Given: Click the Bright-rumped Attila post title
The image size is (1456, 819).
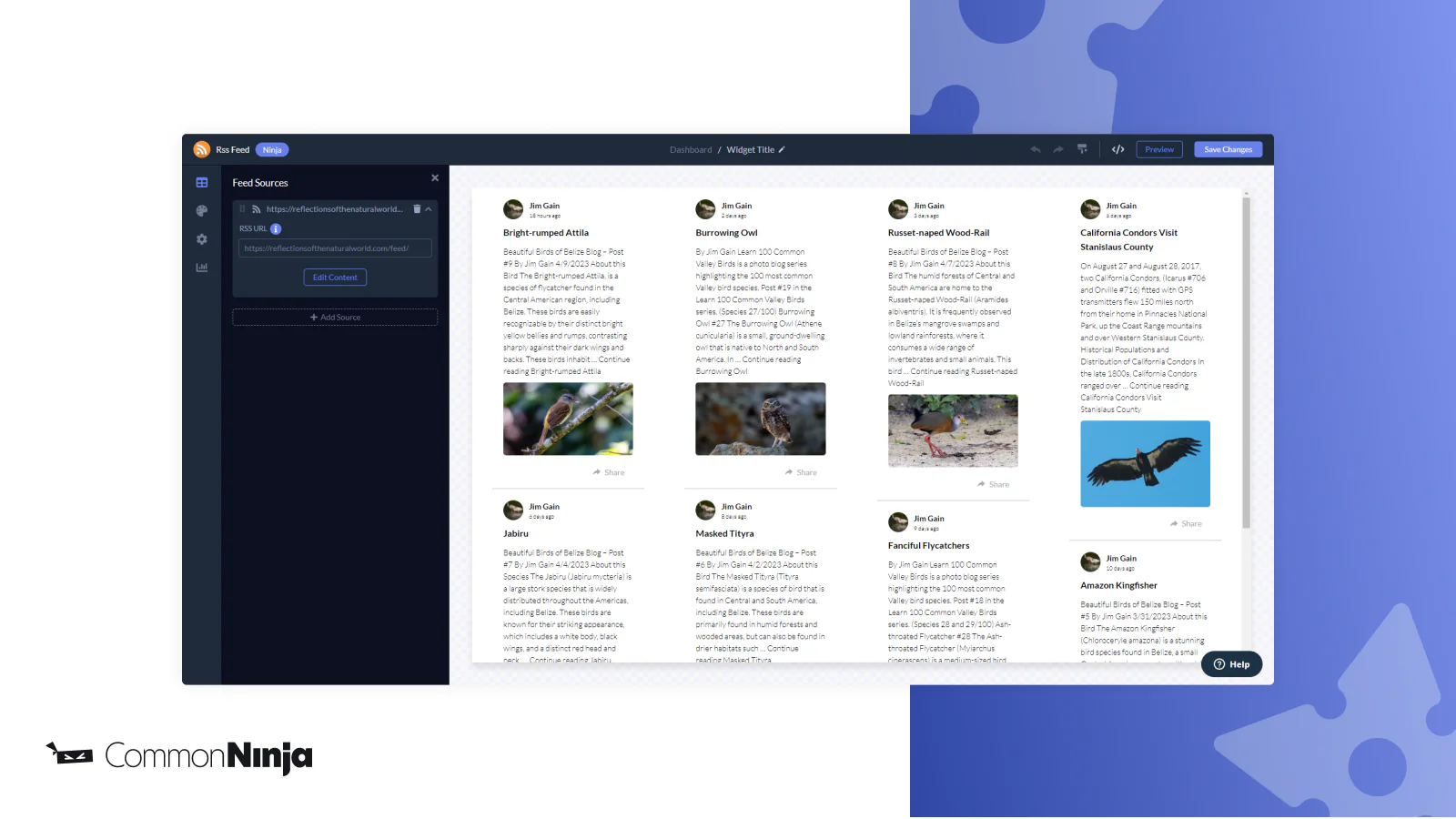Looking at the screenshot, I should point(546,233).
